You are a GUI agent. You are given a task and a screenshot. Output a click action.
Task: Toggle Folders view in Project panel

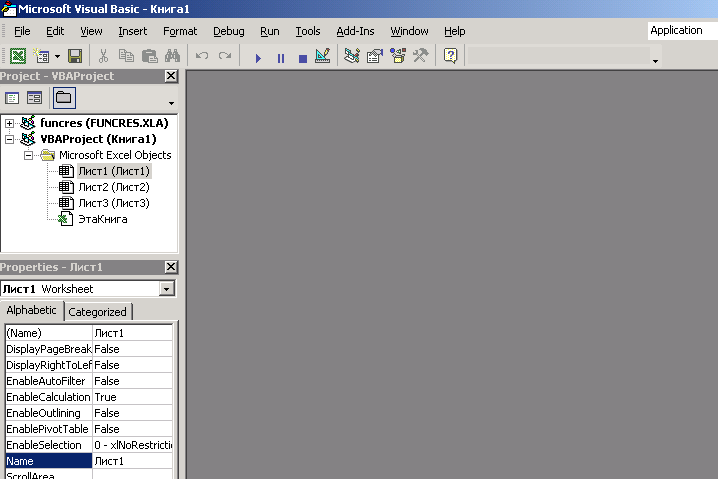coord(64,98)
